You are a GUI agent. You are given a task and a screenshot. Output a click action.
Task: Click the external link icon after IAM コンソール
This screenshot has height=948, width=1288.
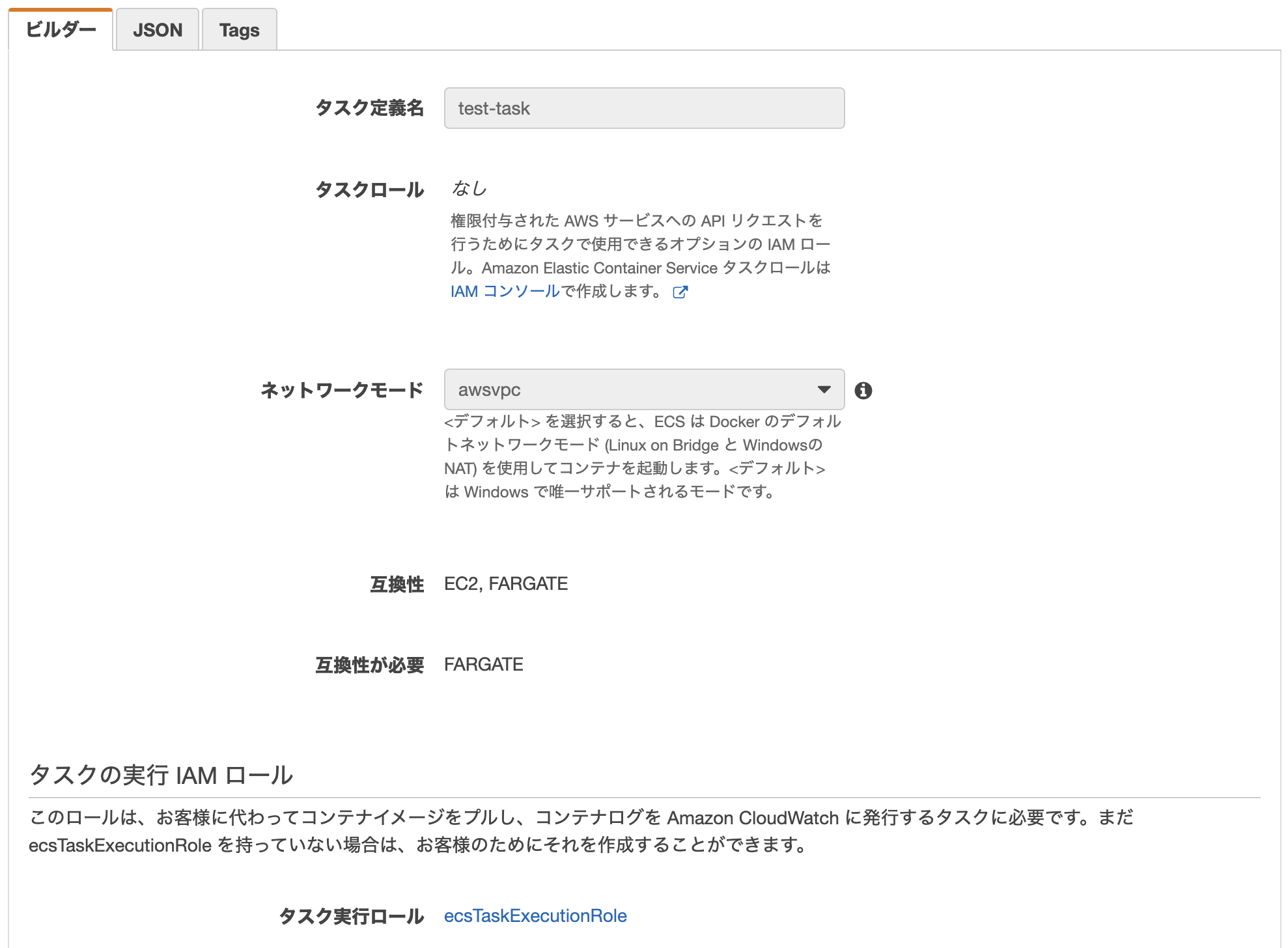680,292
